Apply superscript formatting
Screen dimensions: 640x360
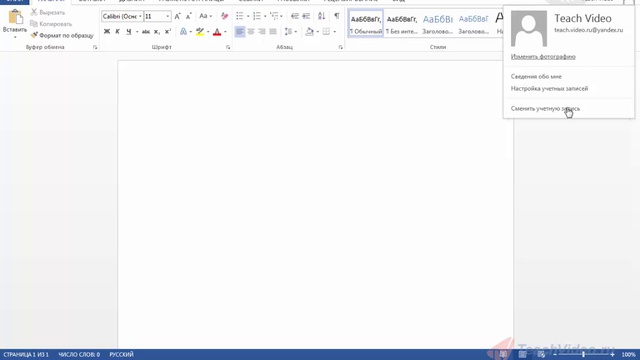[x=168, y=31]
